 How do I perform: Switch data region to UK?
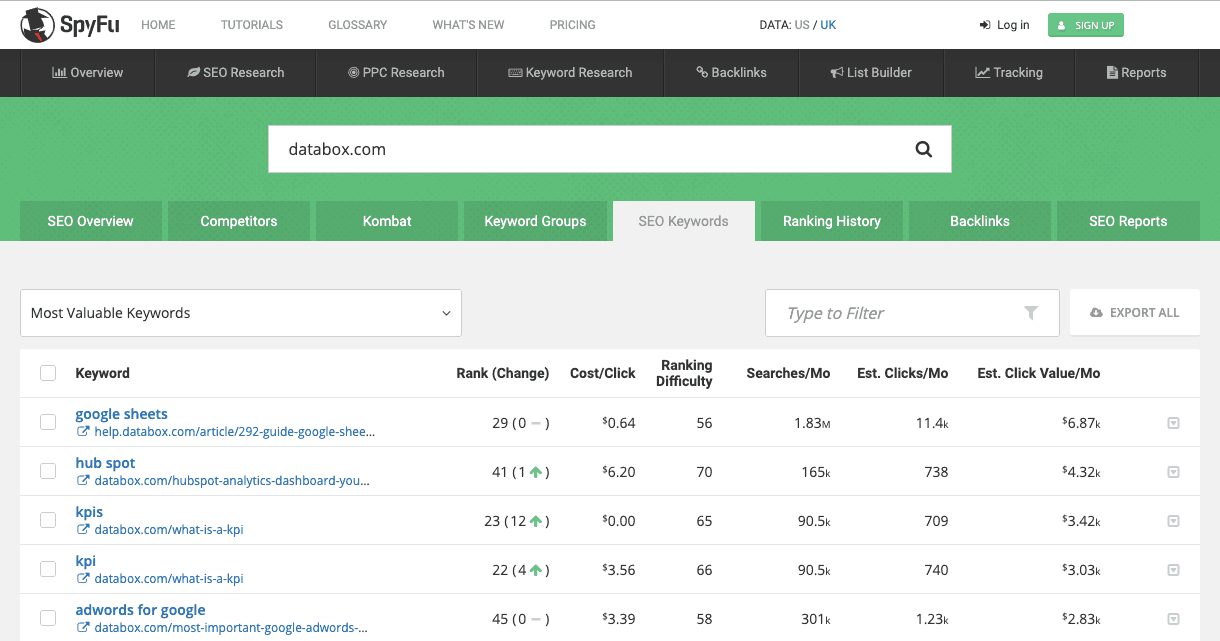pos(828,25)
